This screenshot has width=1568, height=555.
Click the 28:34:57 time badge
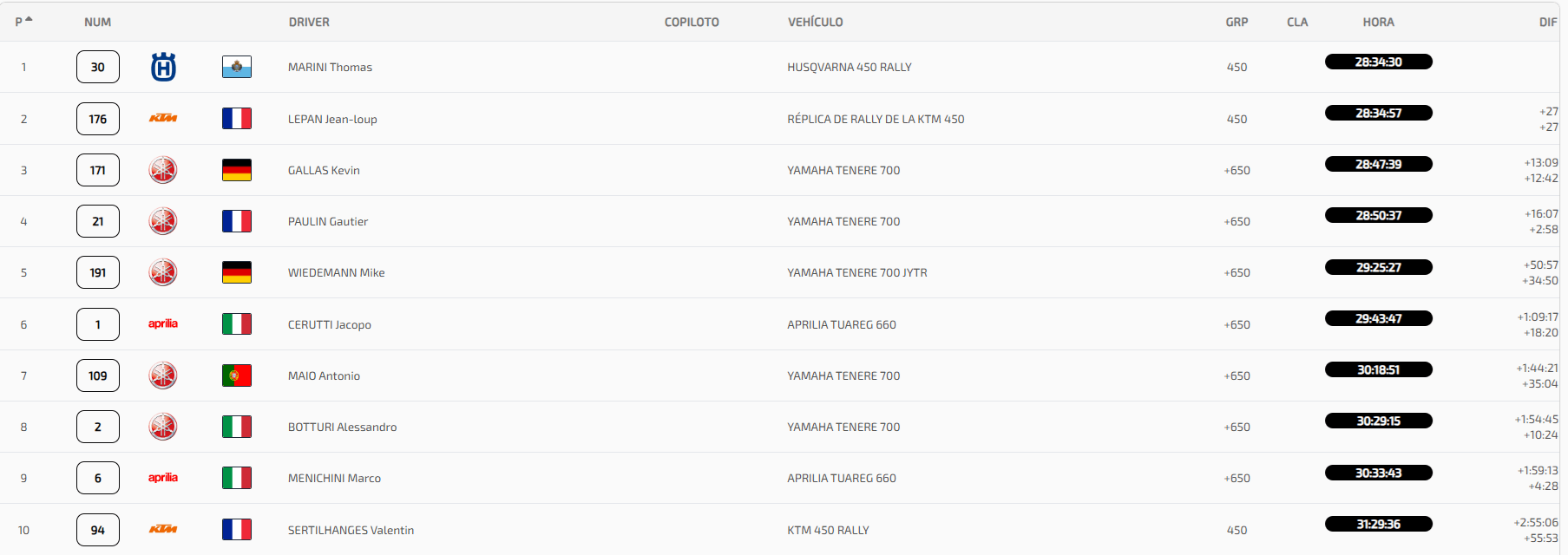pos(1378,113)
